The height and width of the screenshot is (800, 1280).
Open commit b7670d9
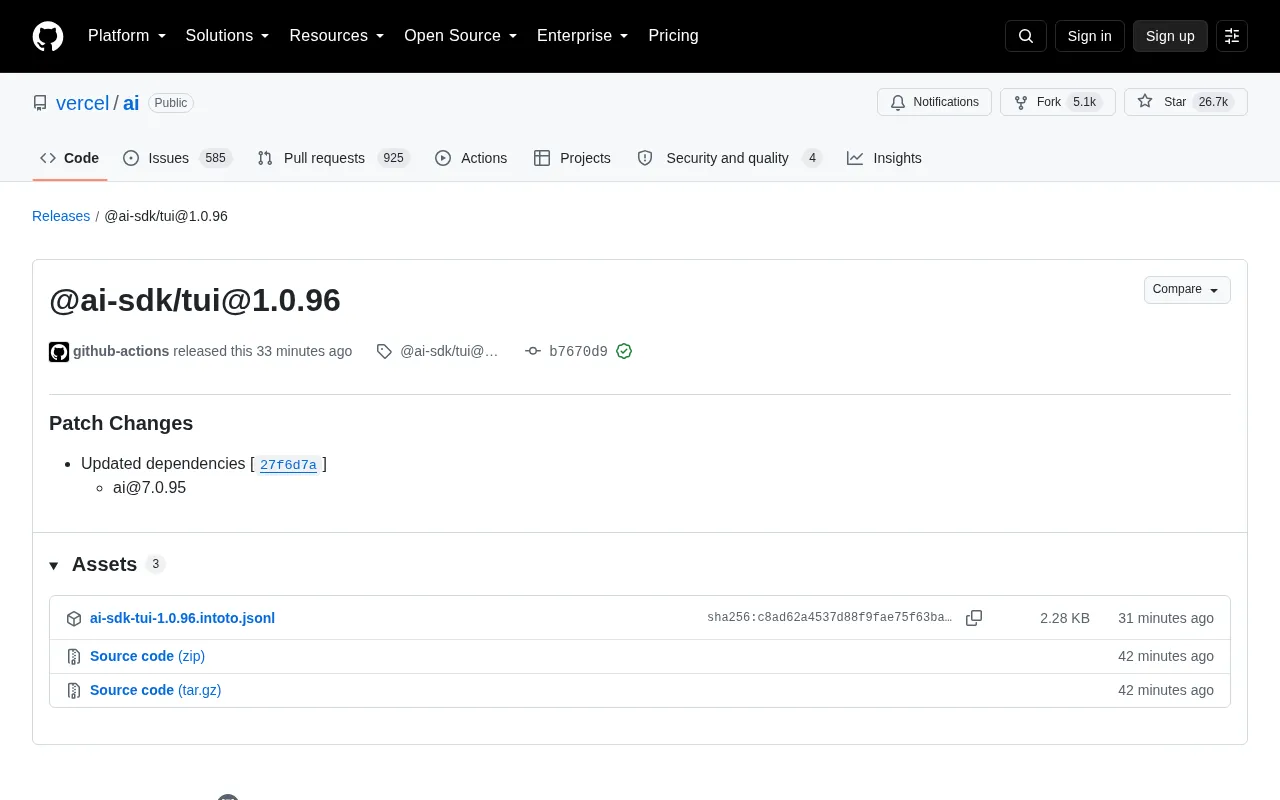(x=578, y=352)
